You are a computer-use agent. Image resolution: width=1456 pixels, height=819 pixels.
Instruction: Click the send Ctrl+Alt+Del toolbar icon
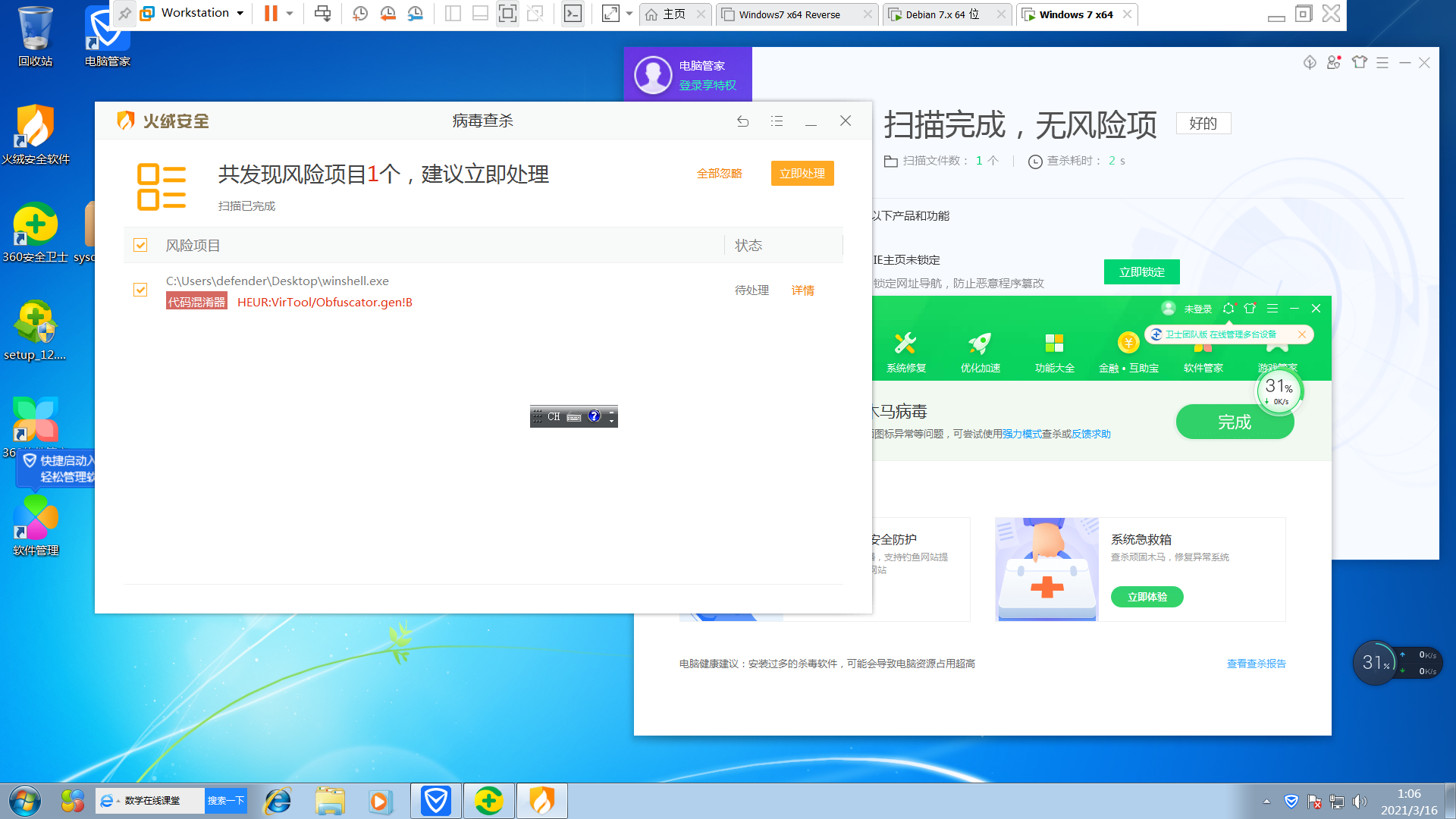[323, 13]
